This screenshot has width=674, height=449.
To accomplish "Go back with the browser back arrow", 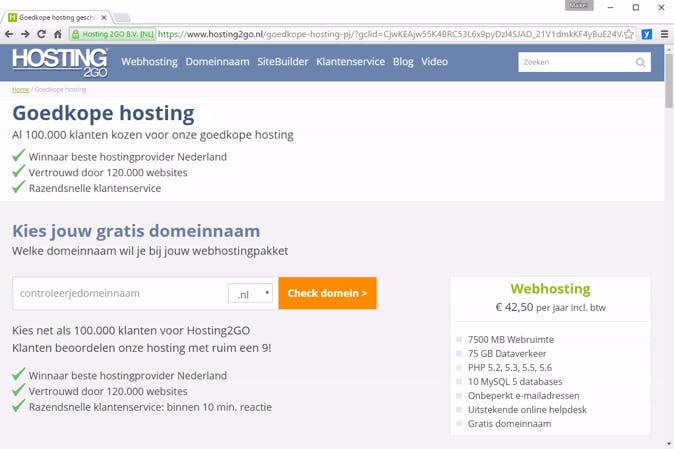I will [x=9, y=34].
